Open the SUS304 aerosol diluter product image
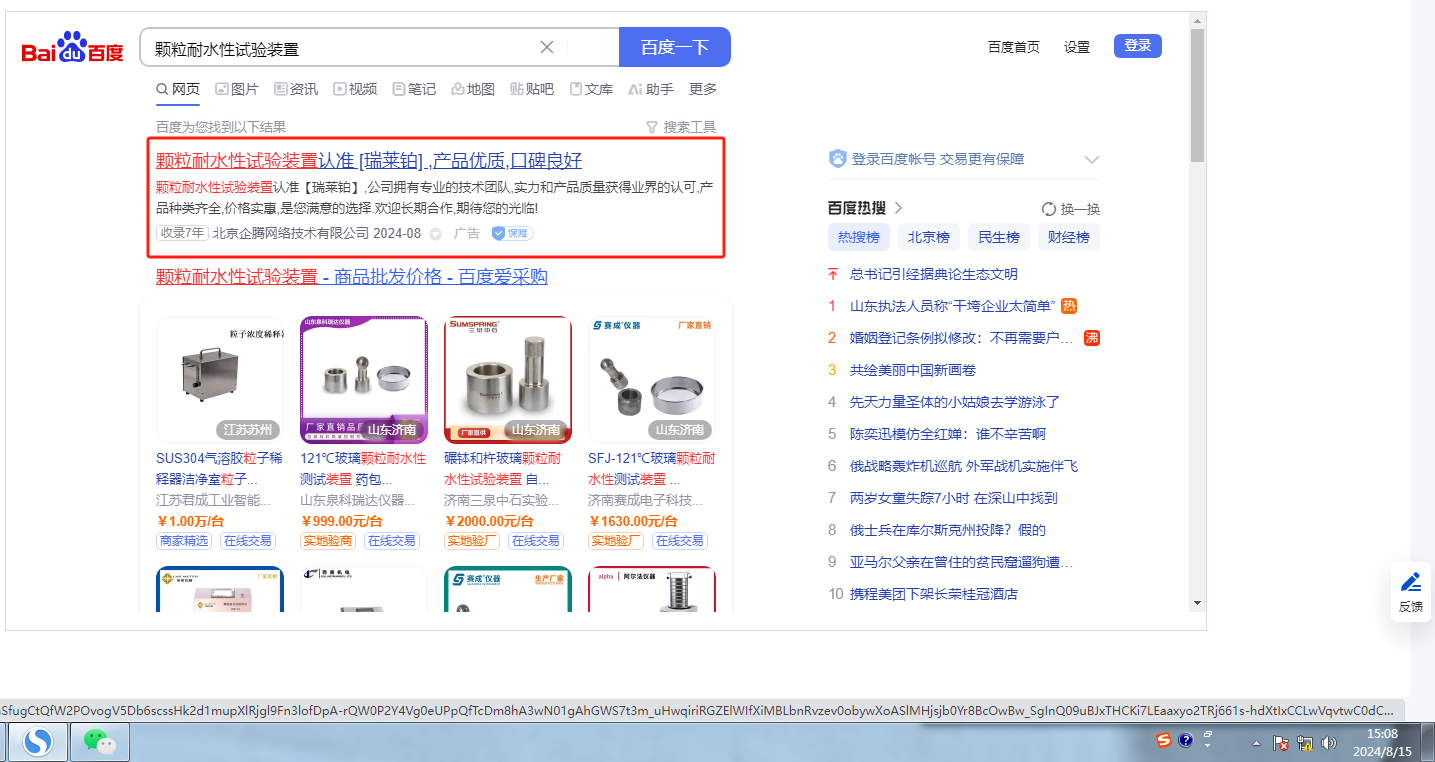1435x762 pixels. point(220,380)
